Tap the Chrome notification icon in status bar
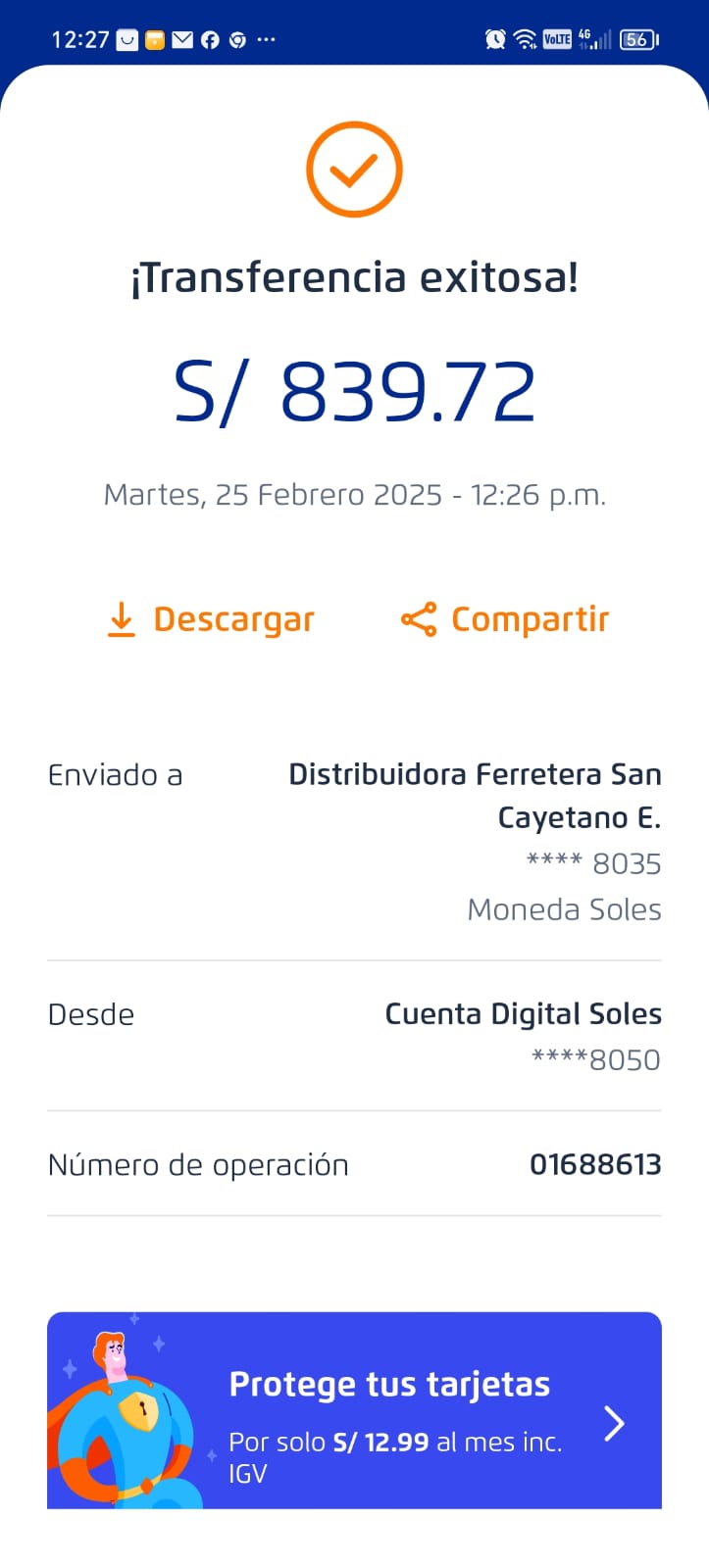Image resolution: width=709 pixels, height=1568 pixels. 237,40
